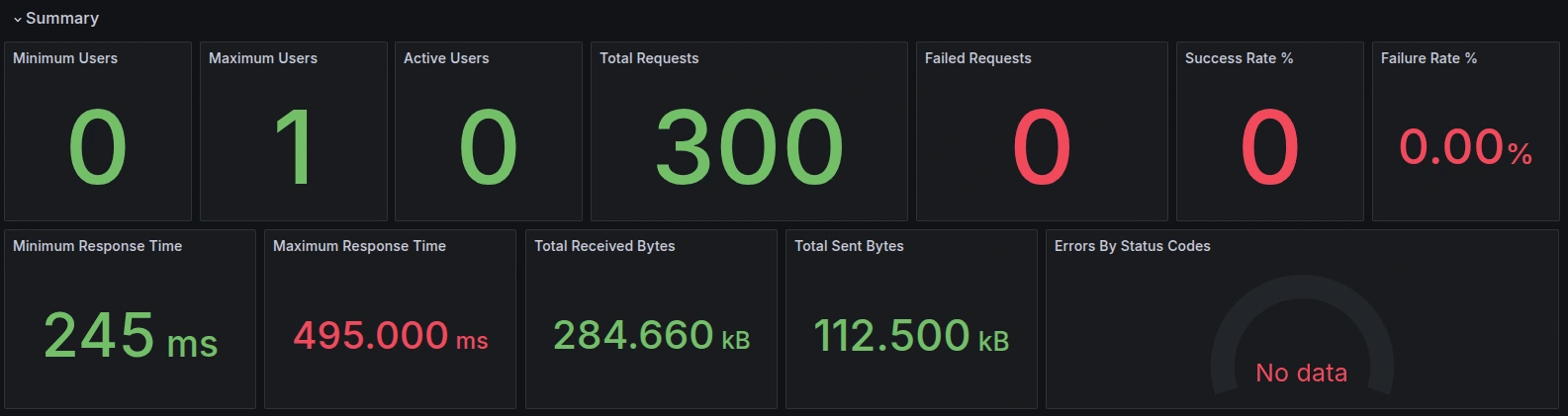Click the Total Requests panel title

click(x=649, y=58)
